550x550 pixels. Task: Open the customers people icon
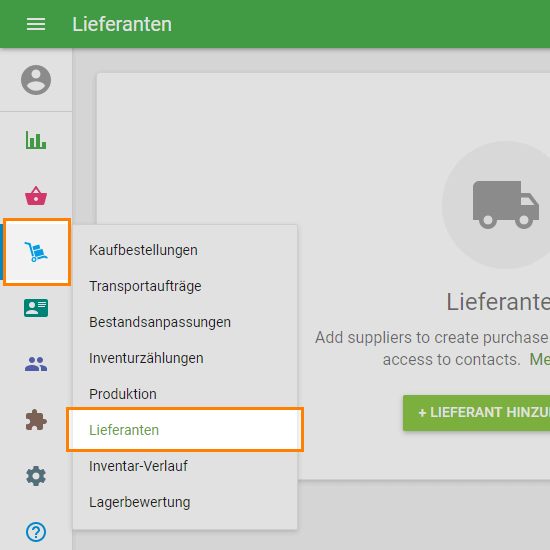pyautogui.click(x=36, y=364)
